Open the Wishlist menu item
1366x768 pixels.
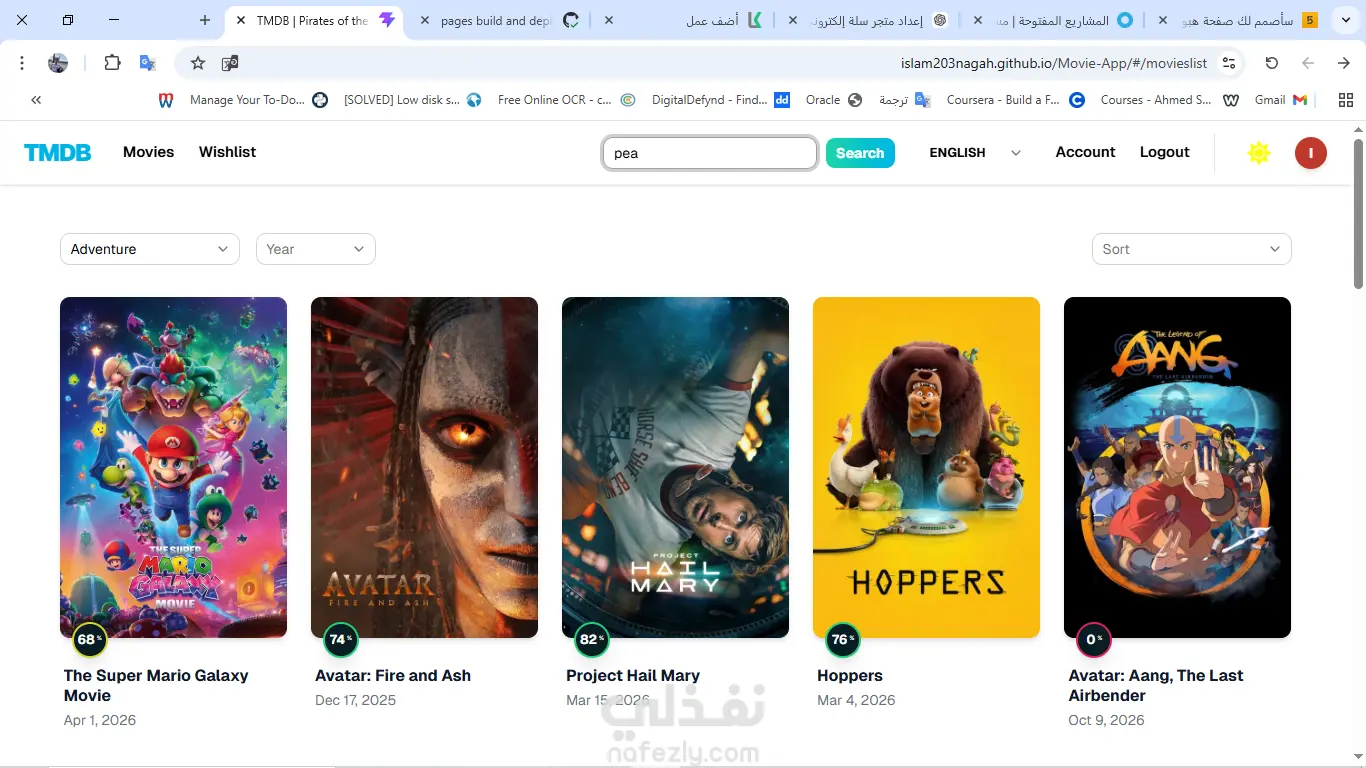[227, 152]
